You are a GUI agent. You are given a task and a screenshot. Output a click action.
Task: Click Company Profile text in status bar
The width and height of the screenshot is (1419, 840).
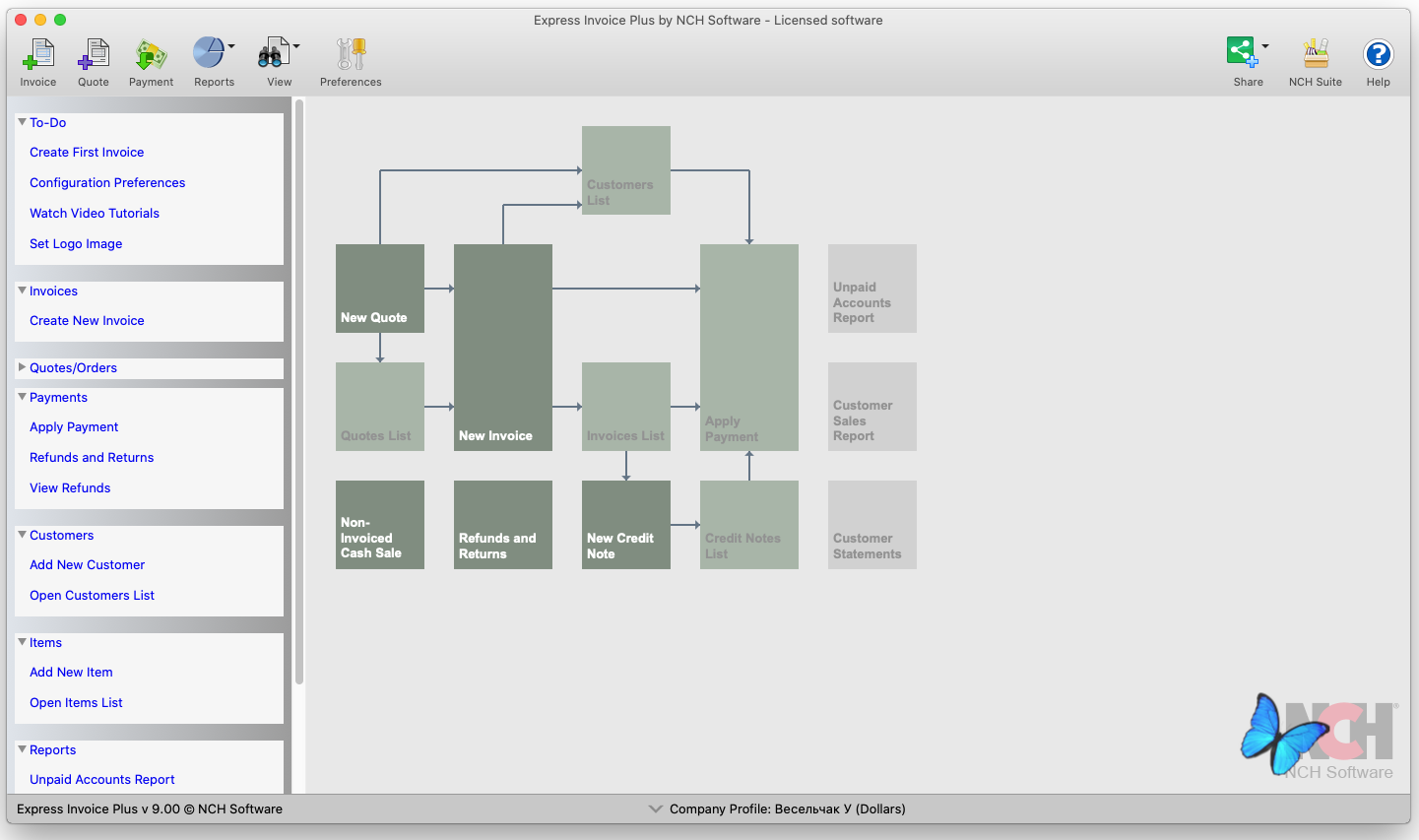(x=788, y=809)
